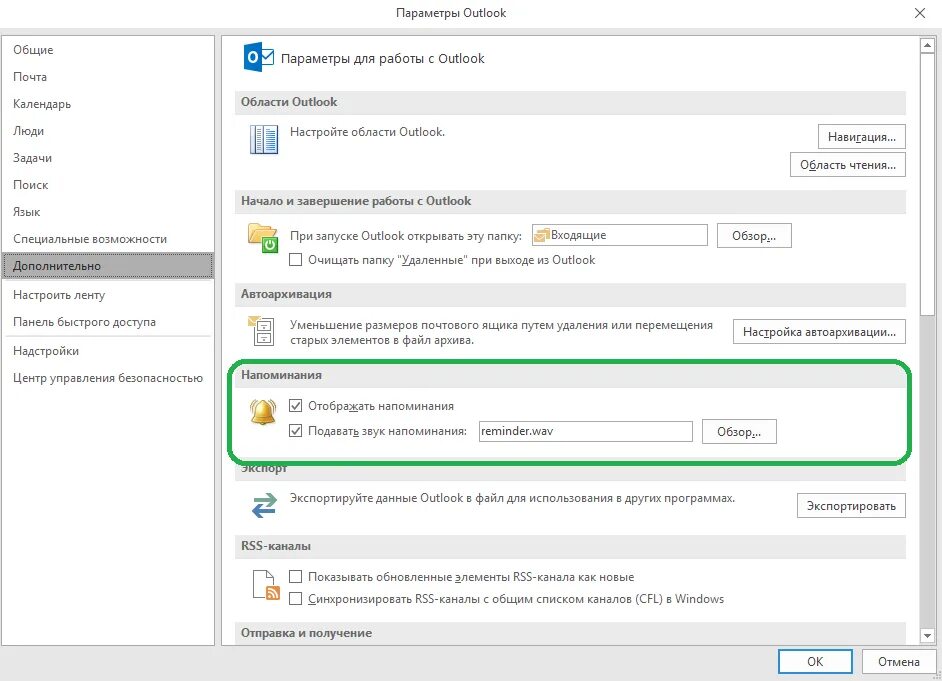Image resolution: width=942 pixels, height=681 pixels.
Task: Click the 'Экспортировать' button
Action: coord(851,506)
